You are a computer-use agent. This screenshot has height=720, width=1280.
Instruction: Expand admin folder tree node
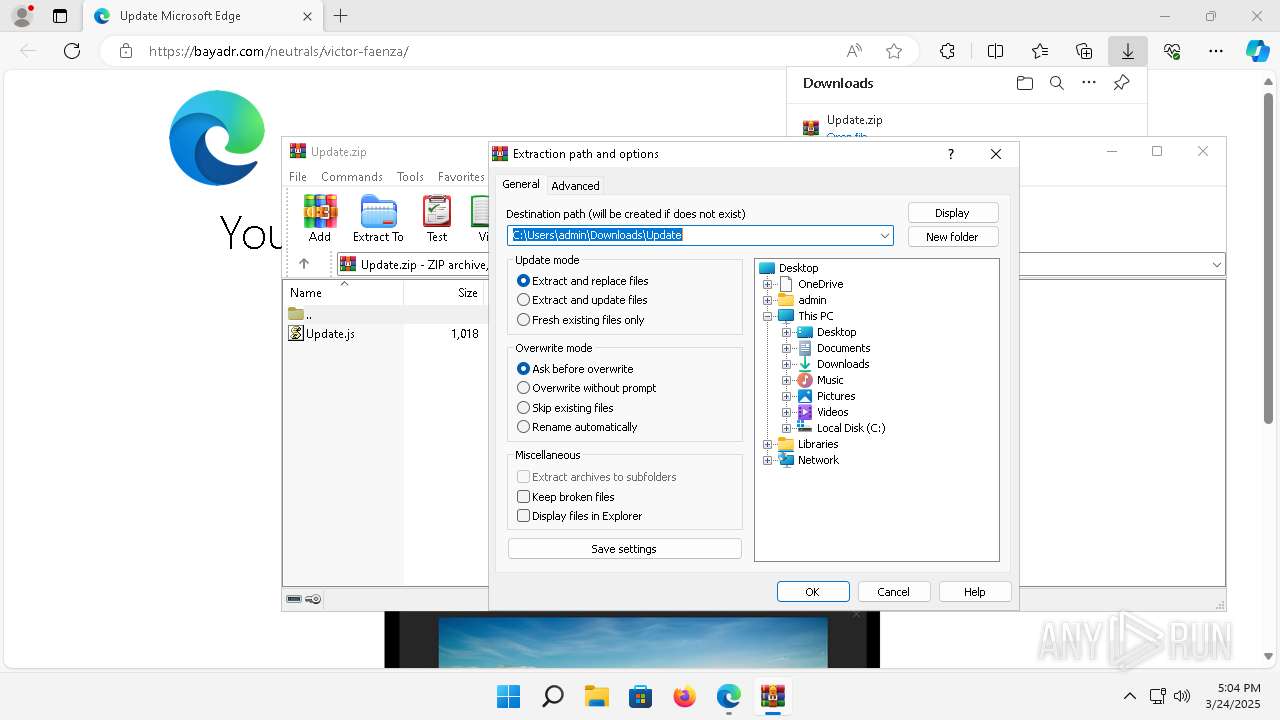click(767, 300)
